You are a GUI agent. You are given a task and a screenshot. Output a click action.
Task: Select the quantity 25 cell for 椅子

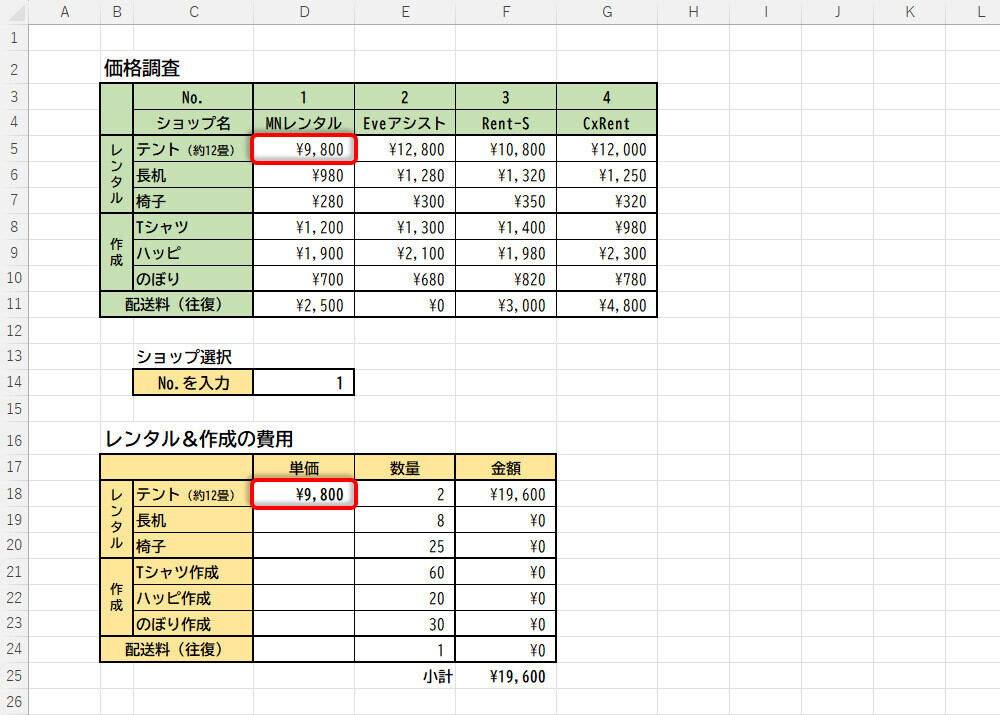pyautogui.click(x=404, y=546)
